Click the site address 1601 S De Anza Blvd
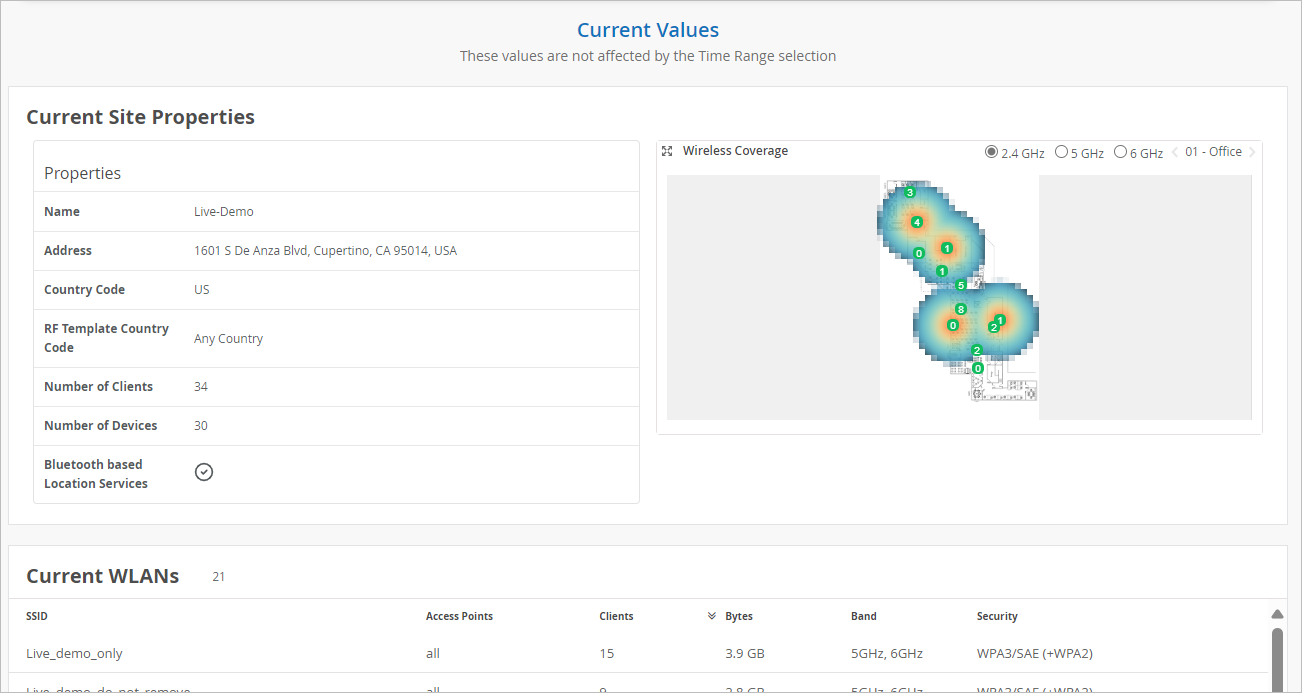This screenshot has height=693, width=1302. [325, 251]
